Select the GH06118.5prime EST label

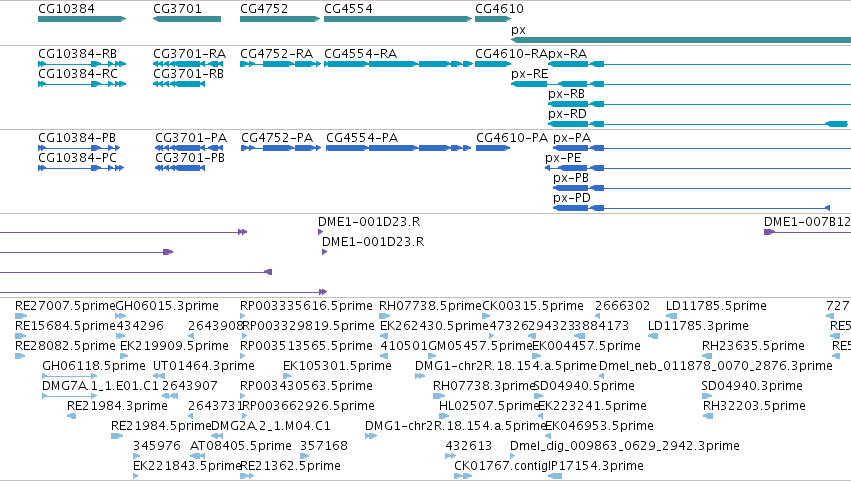tap(94, 366)
